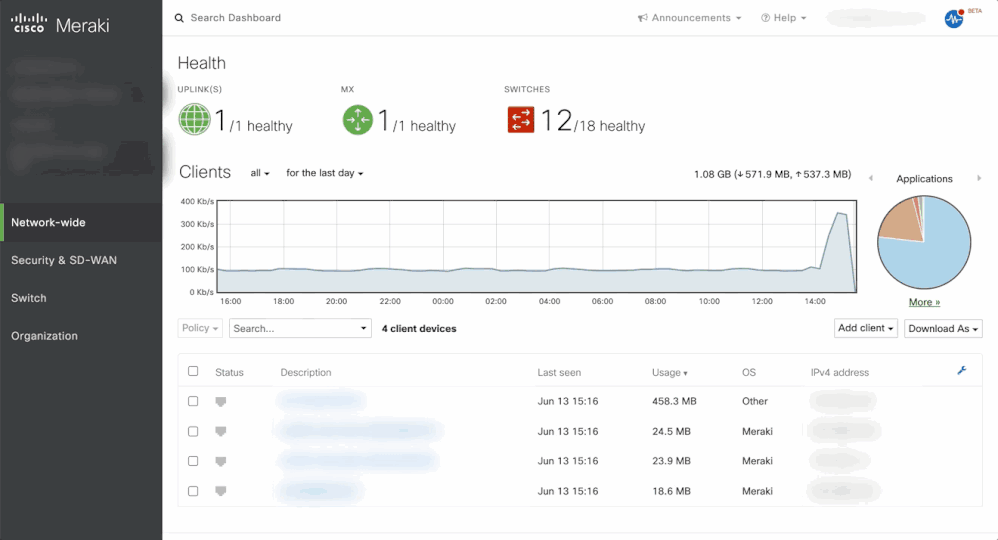The image size is (998, 540).
Task: Open the table column settings wrench
Action: pyautogui.click(x=962, y=371)
